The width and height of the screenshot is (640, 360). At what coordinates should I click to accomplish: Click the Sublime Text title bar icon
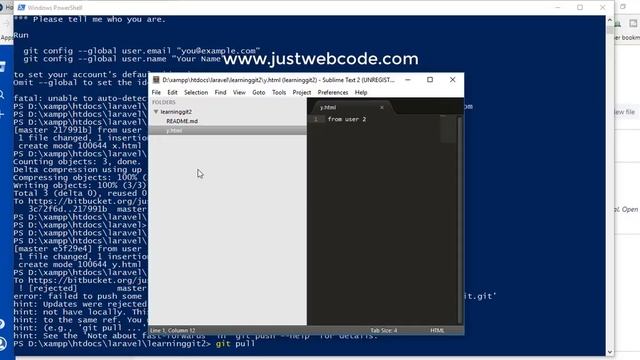tap(156, 80)
